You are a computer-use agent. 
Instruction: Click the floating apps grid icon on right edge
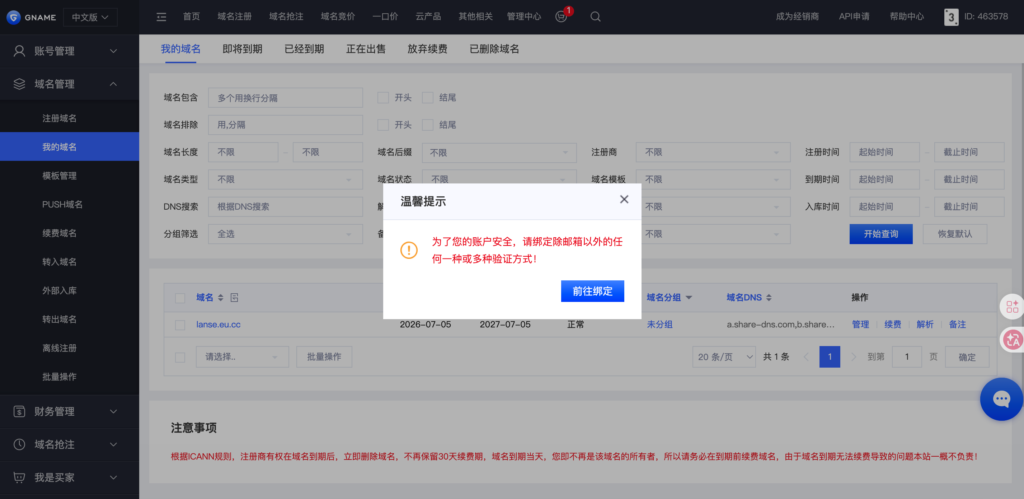click(x=1013, y=307)
